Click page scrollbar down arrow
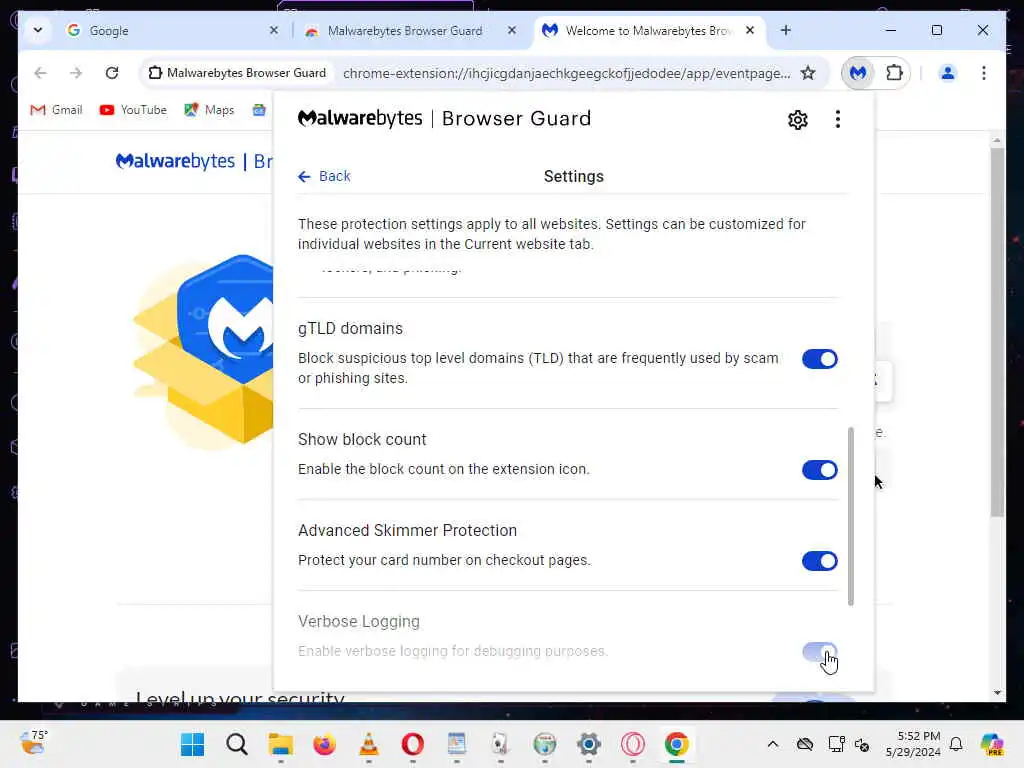1024x768 pixels. [x=997, y=692]
